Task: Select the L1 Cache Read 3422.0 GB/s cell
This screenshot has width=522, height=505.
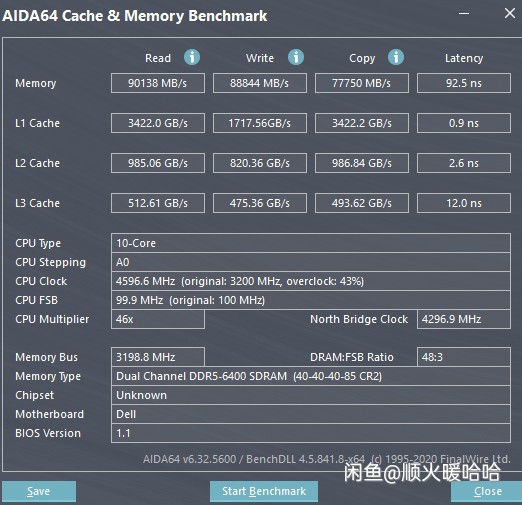Action: click(158, 123)
